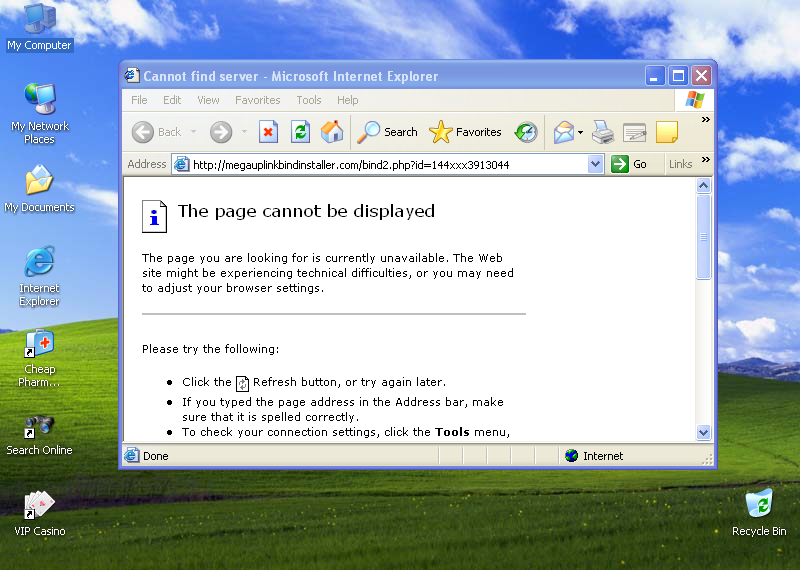Click the Back navigation button
The width and height of the screenshot is (800, 570).
(x=157, y=132)
